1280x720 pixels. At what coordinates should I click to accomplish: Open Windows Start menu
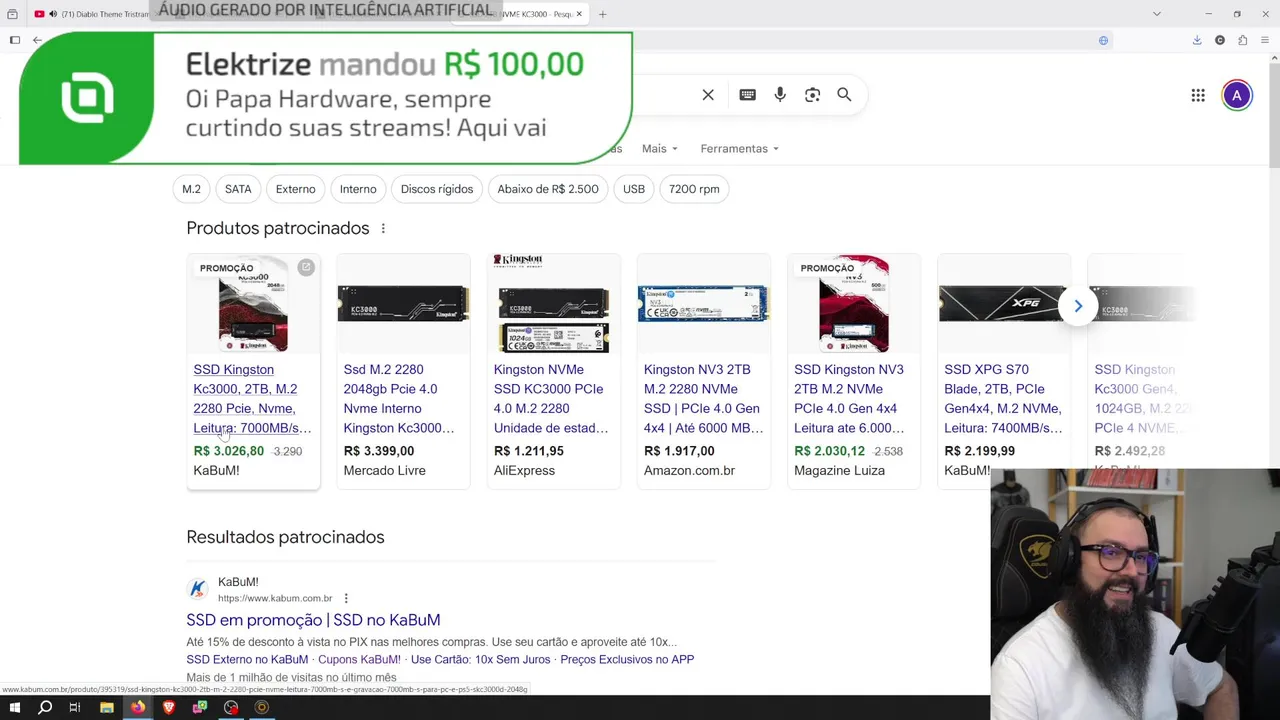point(14,707)
